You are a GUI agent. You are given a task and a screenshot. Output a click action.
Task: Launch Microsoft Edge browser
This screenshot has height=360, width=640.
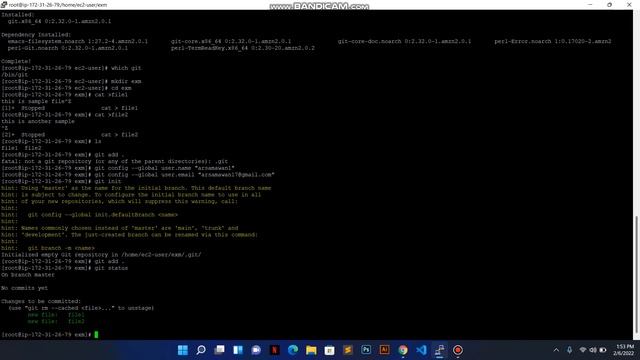tap(293, 350)
